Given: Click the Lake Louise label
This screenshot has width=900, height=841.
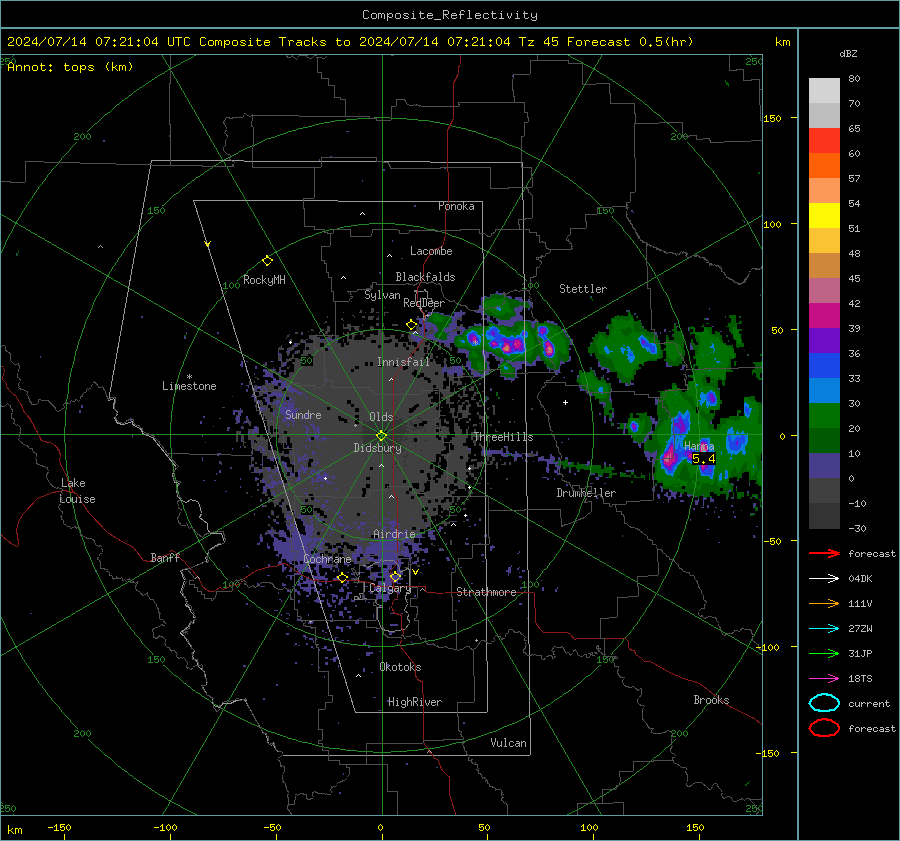Looking at the screenshot, I should click(x=77, y=491).
